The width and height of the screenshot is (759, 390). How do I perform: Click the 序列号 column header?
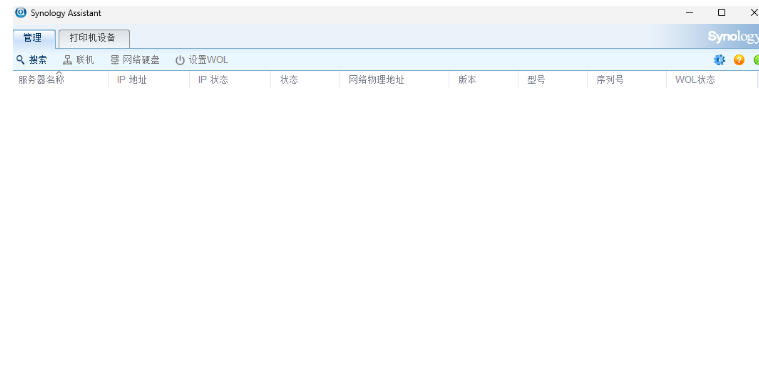coord(627,80)
